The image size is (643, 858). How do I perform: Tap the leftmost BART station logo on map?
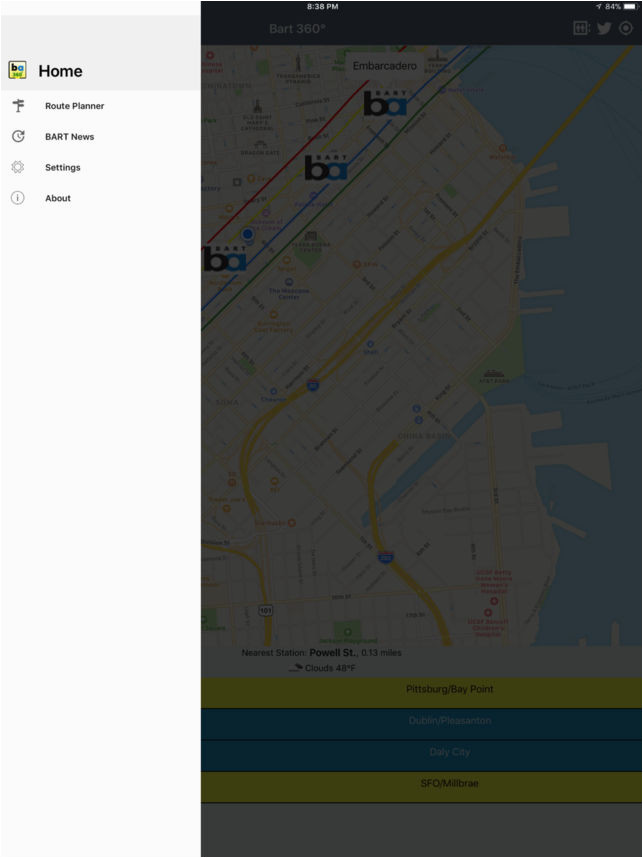pos(225,258)
